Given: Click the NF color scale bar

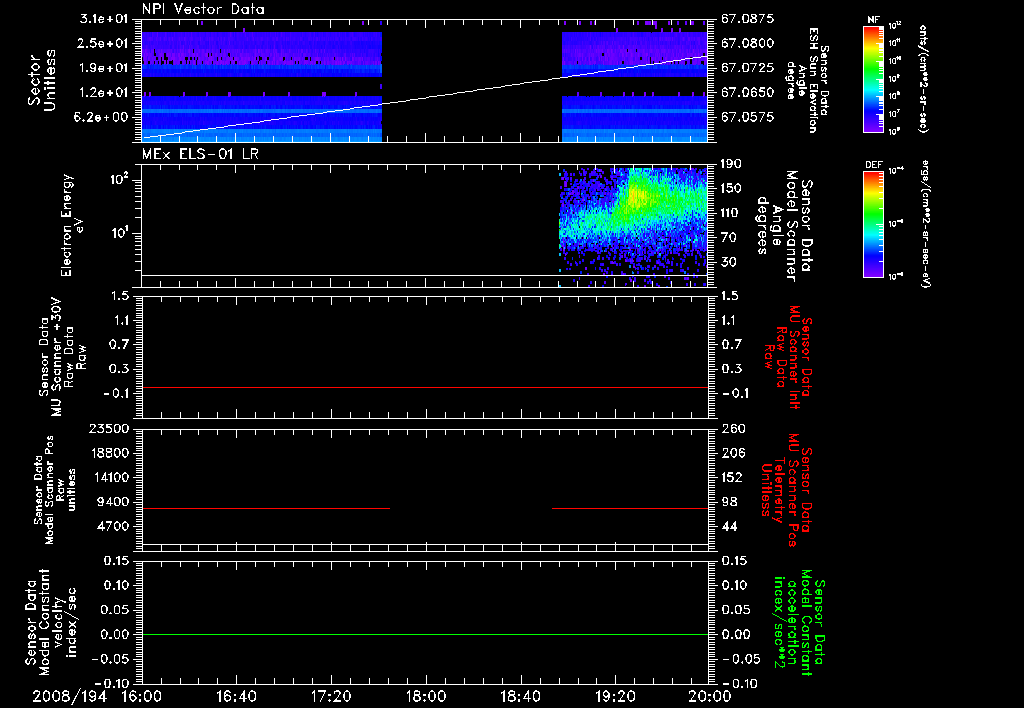Looking at the screenshot, I should point(874,78).
